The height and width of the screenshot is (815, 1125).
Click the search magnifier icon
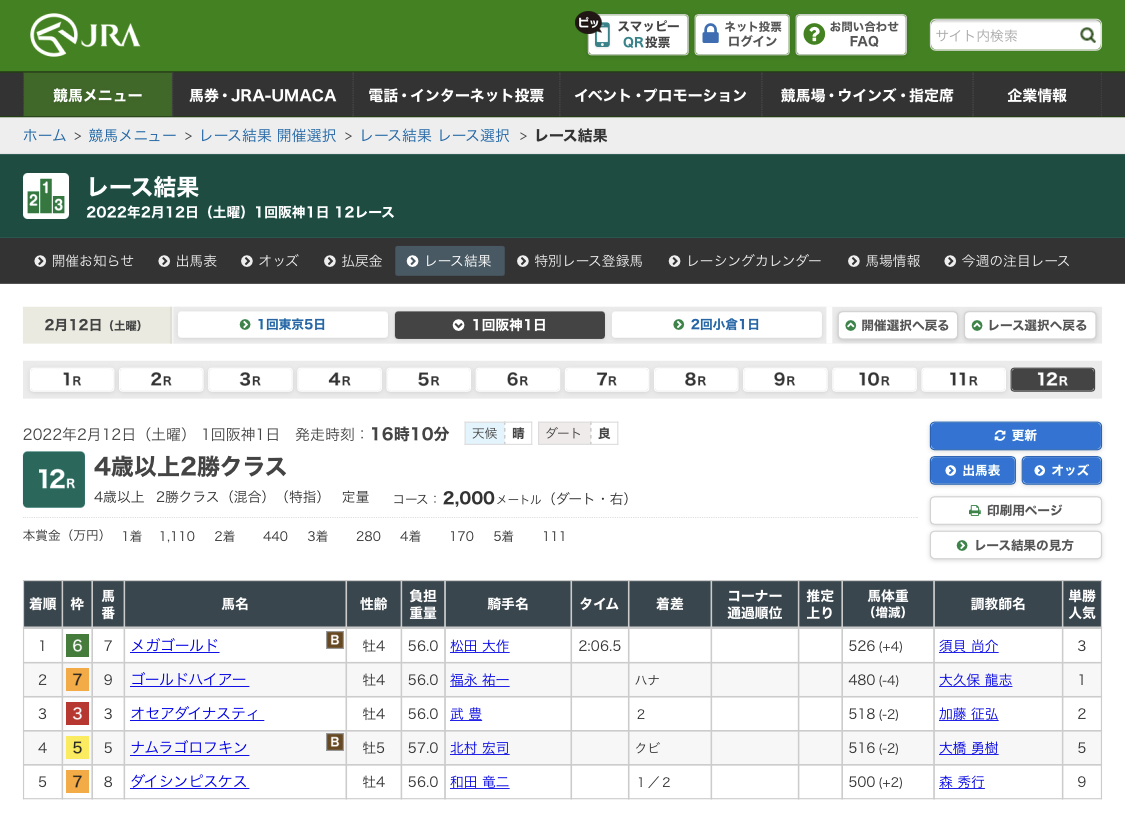[x=1088, y=36]
